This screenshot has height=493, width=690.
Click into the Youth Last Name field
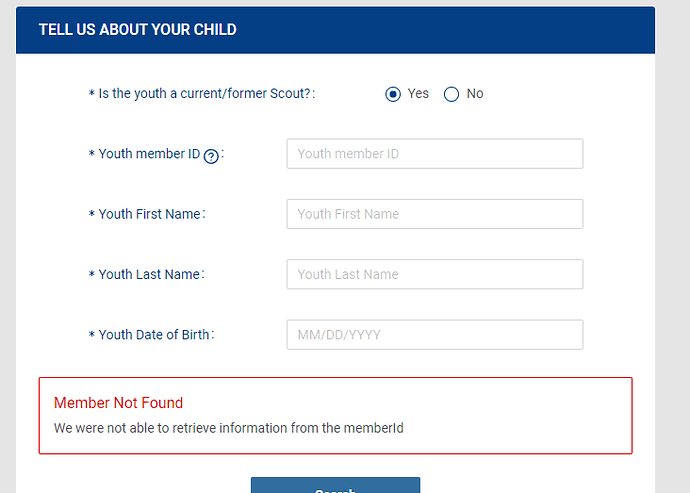434,274
